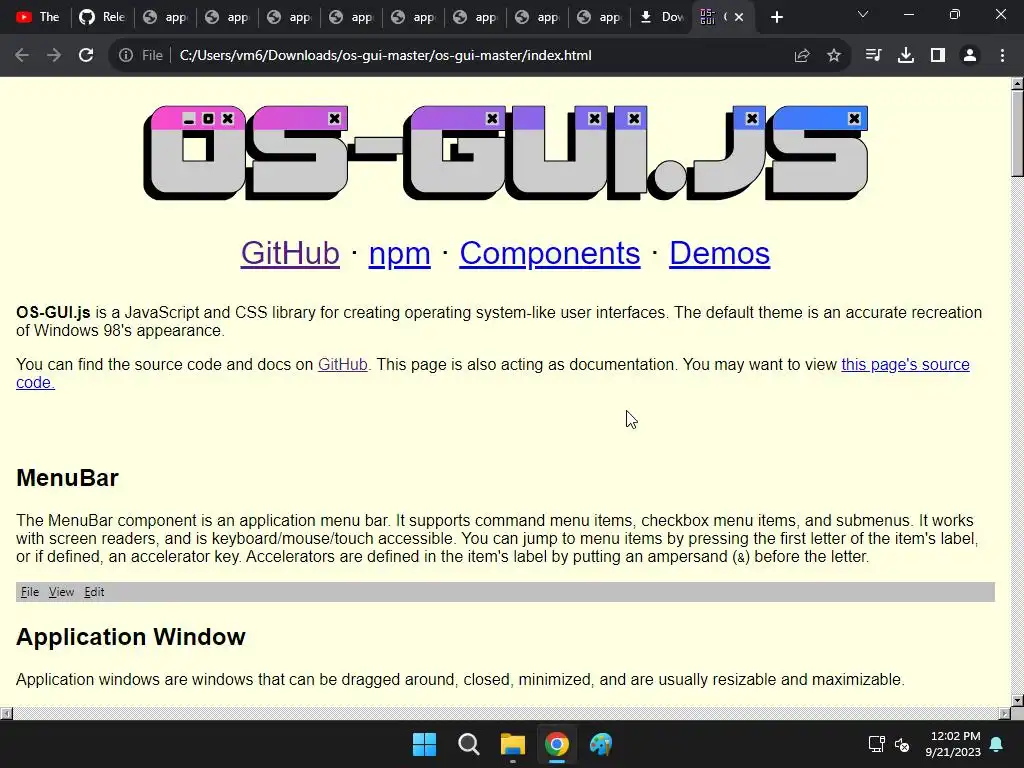Open the Chrome profile icon

click(970, 56)
